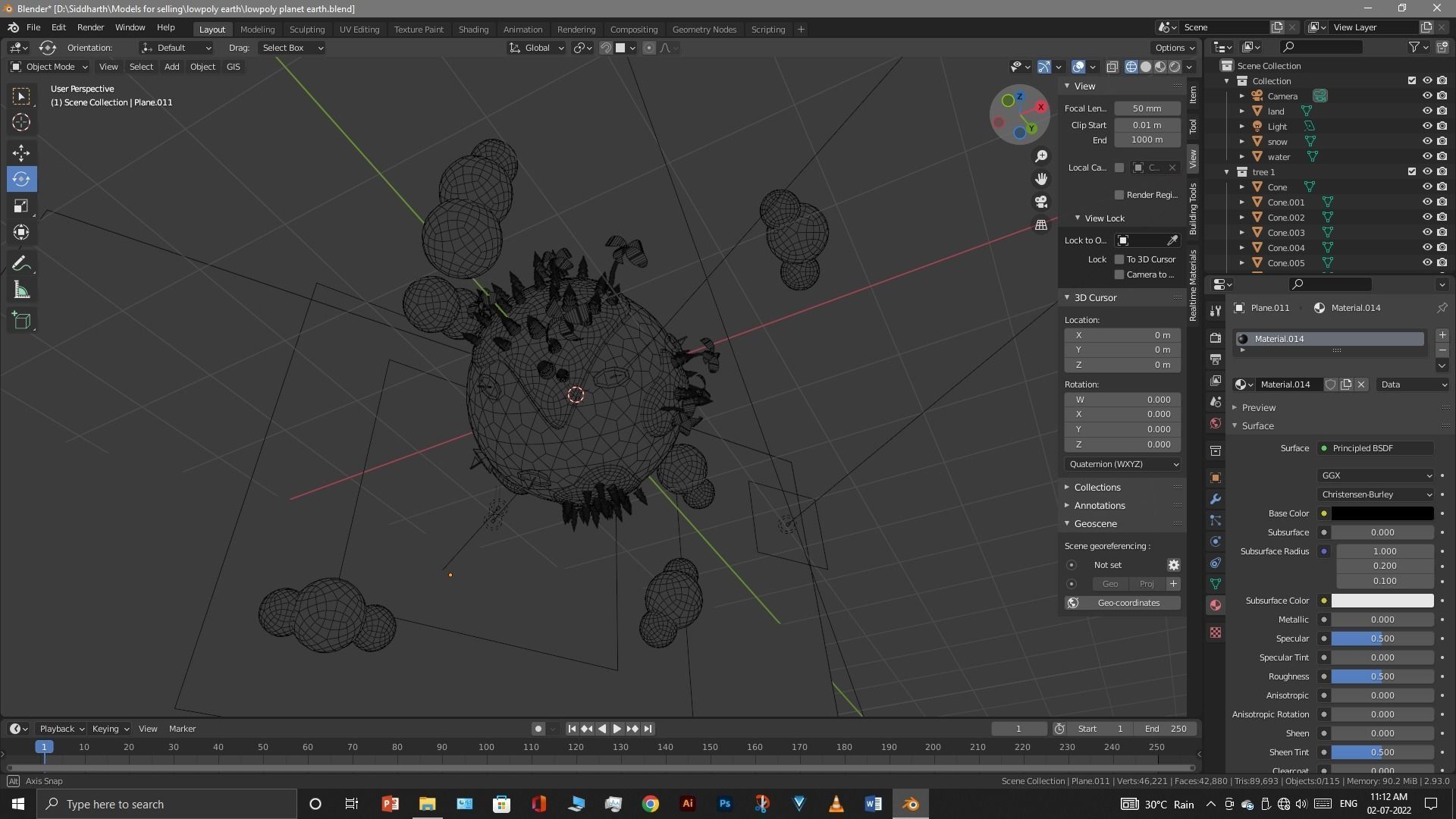Open the Select Box drag dropdown
This screenshot has width=1456, height=819.
tap(291, 48)
